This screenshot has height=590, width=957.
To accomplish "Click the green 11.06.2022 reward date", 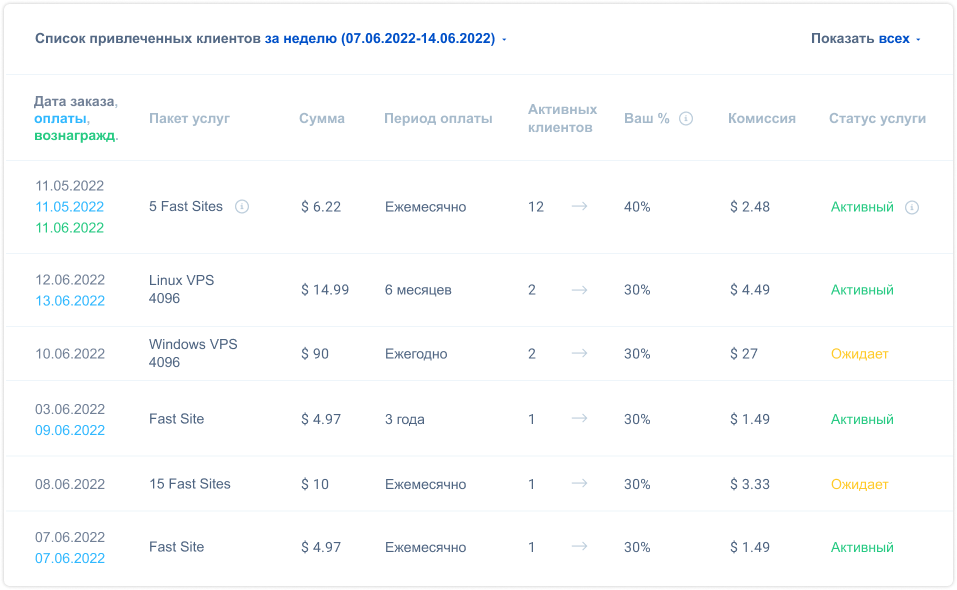I will (70, 228).
